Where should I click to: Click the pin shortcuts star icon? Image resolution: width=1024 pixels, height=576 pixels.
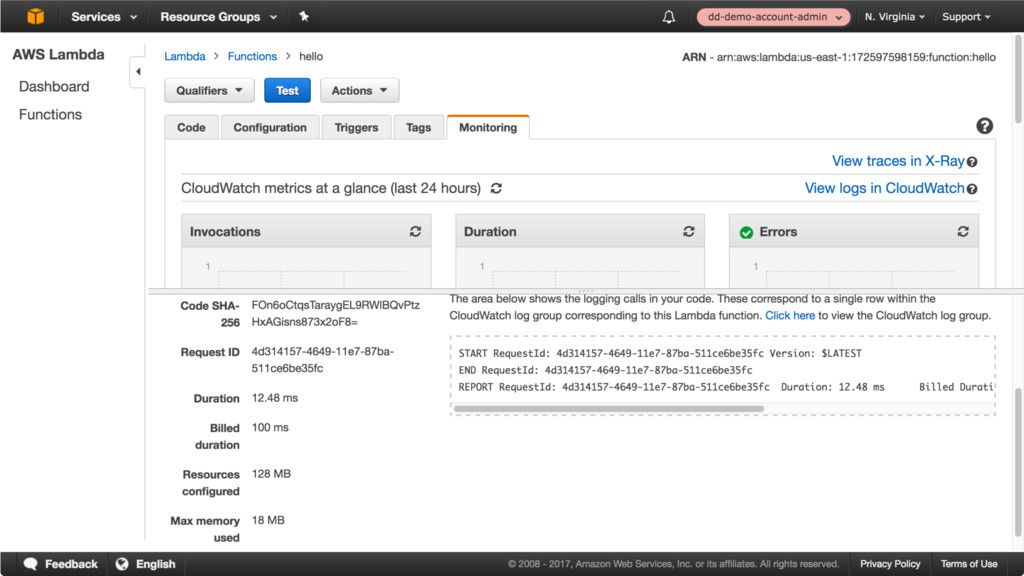304,16
